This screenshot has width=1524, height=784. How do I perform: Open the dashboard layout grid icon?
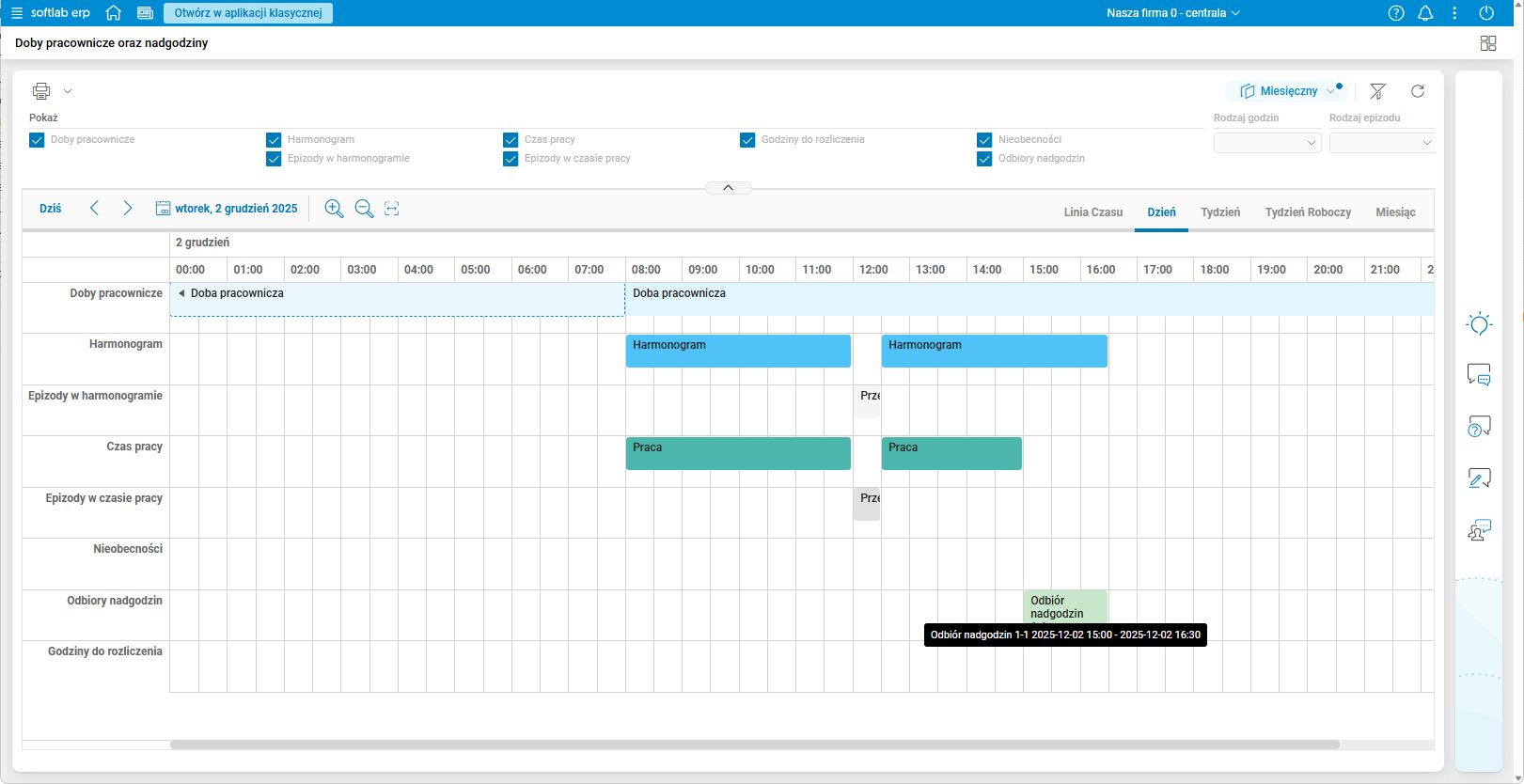point(1488,43)
